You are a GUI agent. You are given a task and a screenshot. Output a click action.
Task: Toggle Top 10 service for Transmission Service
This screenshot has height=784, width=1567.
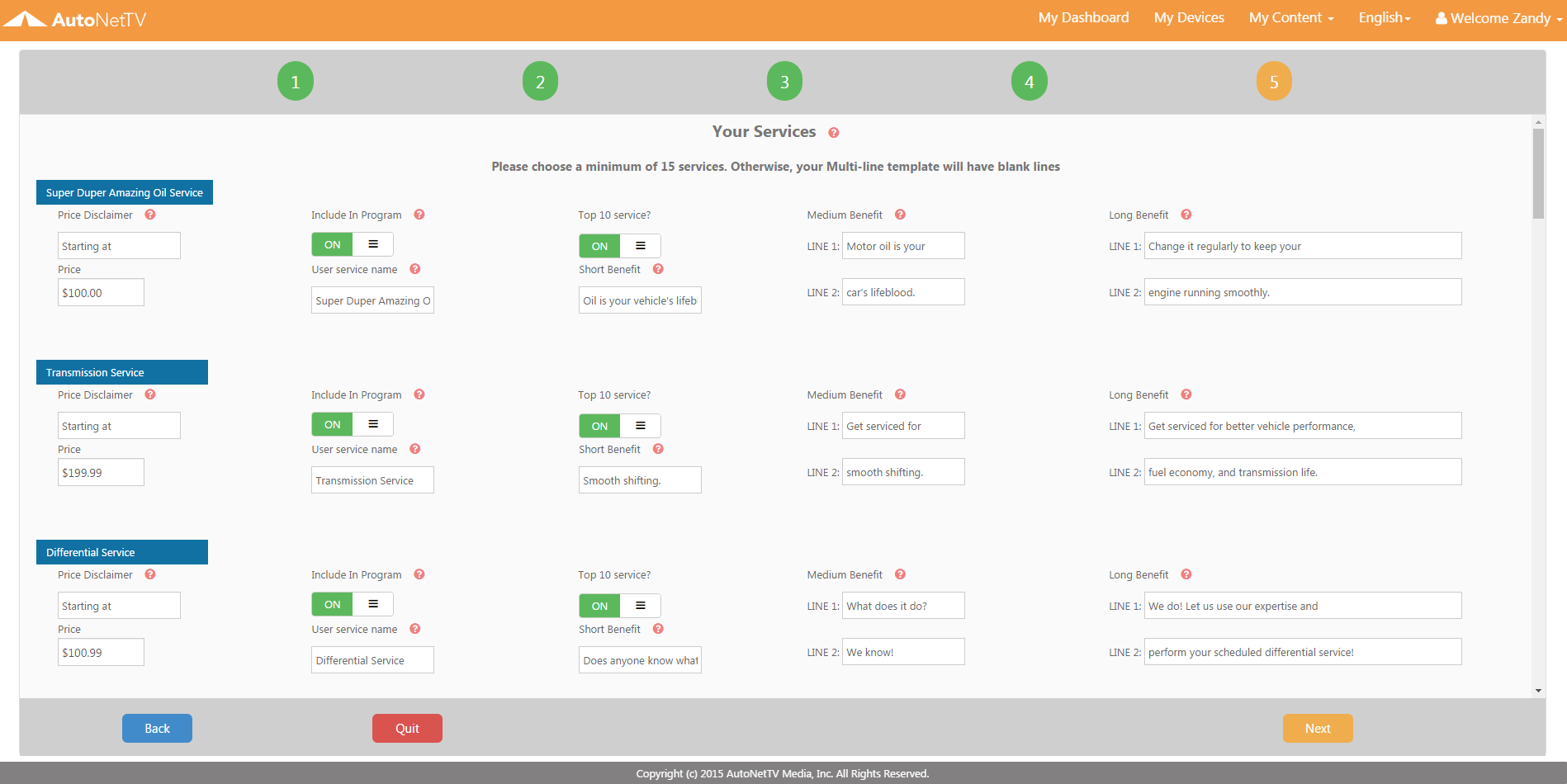[x=620, y=426]
